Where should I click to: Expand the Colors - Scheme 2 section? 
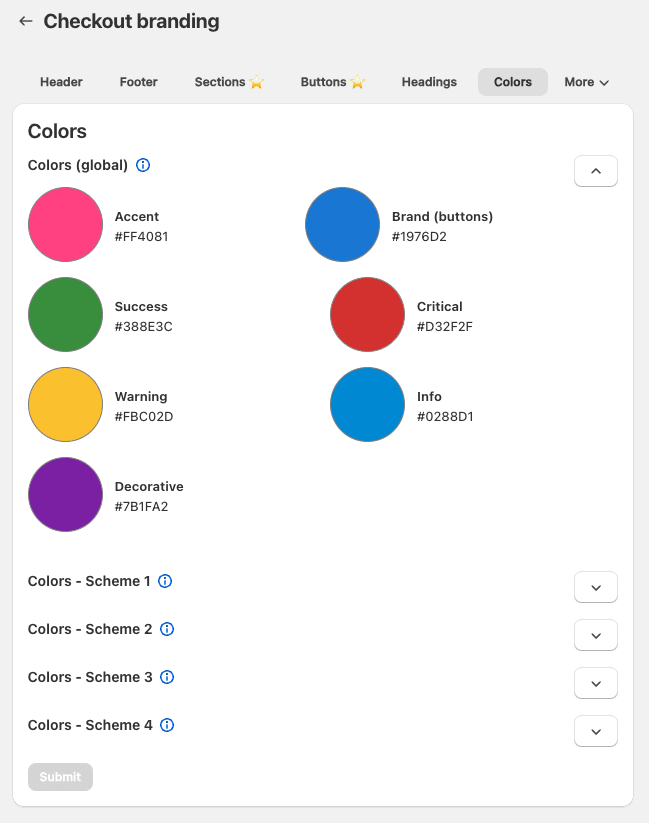click(595, 635)
